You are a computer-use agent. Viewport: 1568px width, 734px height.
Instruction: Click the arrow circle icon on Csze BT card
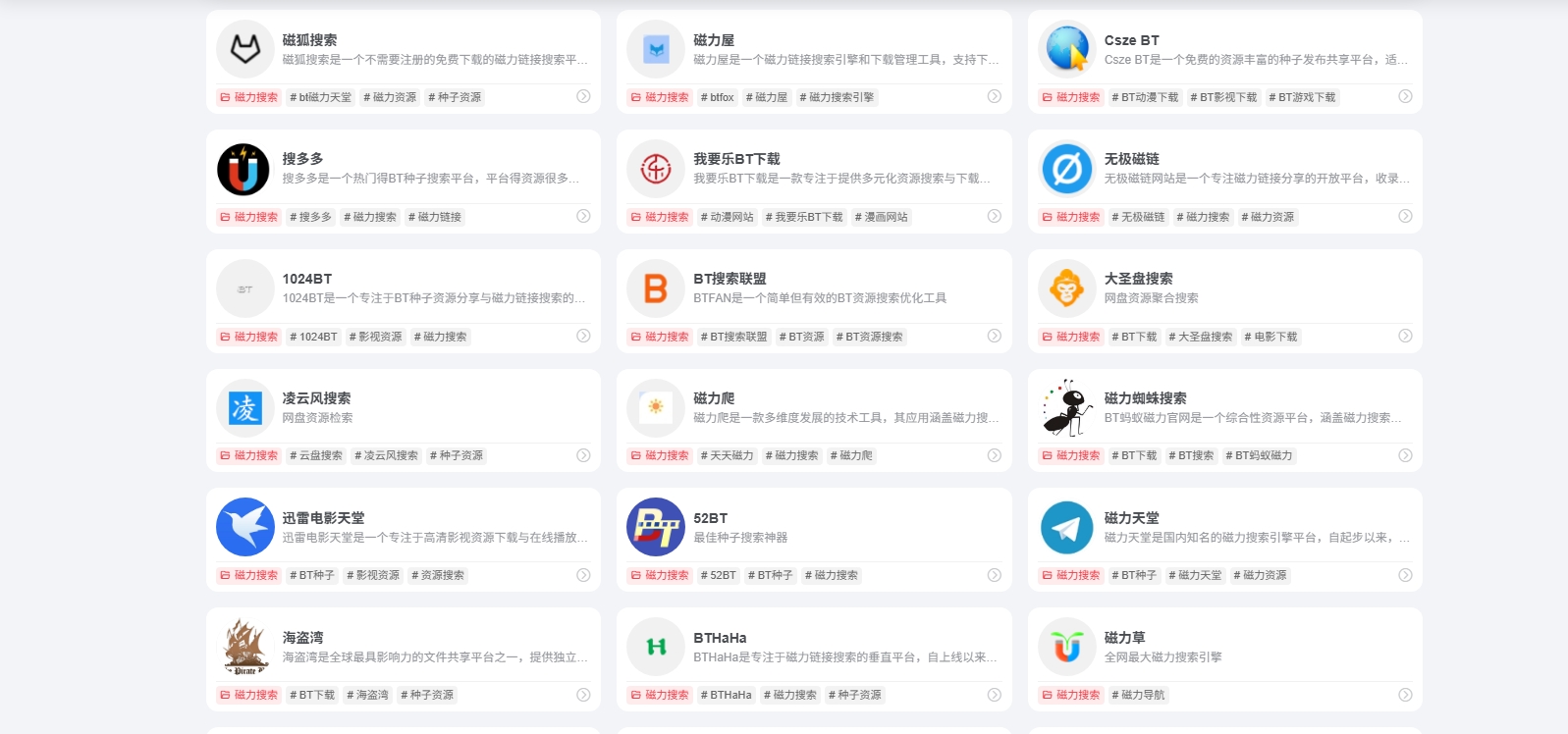click(1405, 96)
